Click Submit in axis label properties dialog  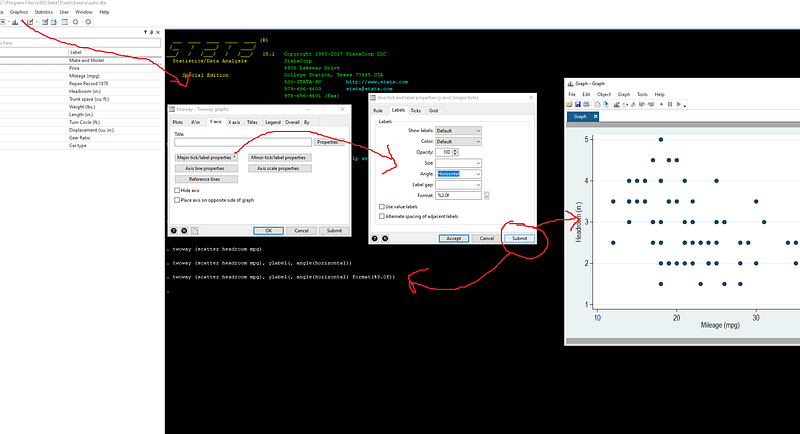pyautogui.click(x=519, y=238)
